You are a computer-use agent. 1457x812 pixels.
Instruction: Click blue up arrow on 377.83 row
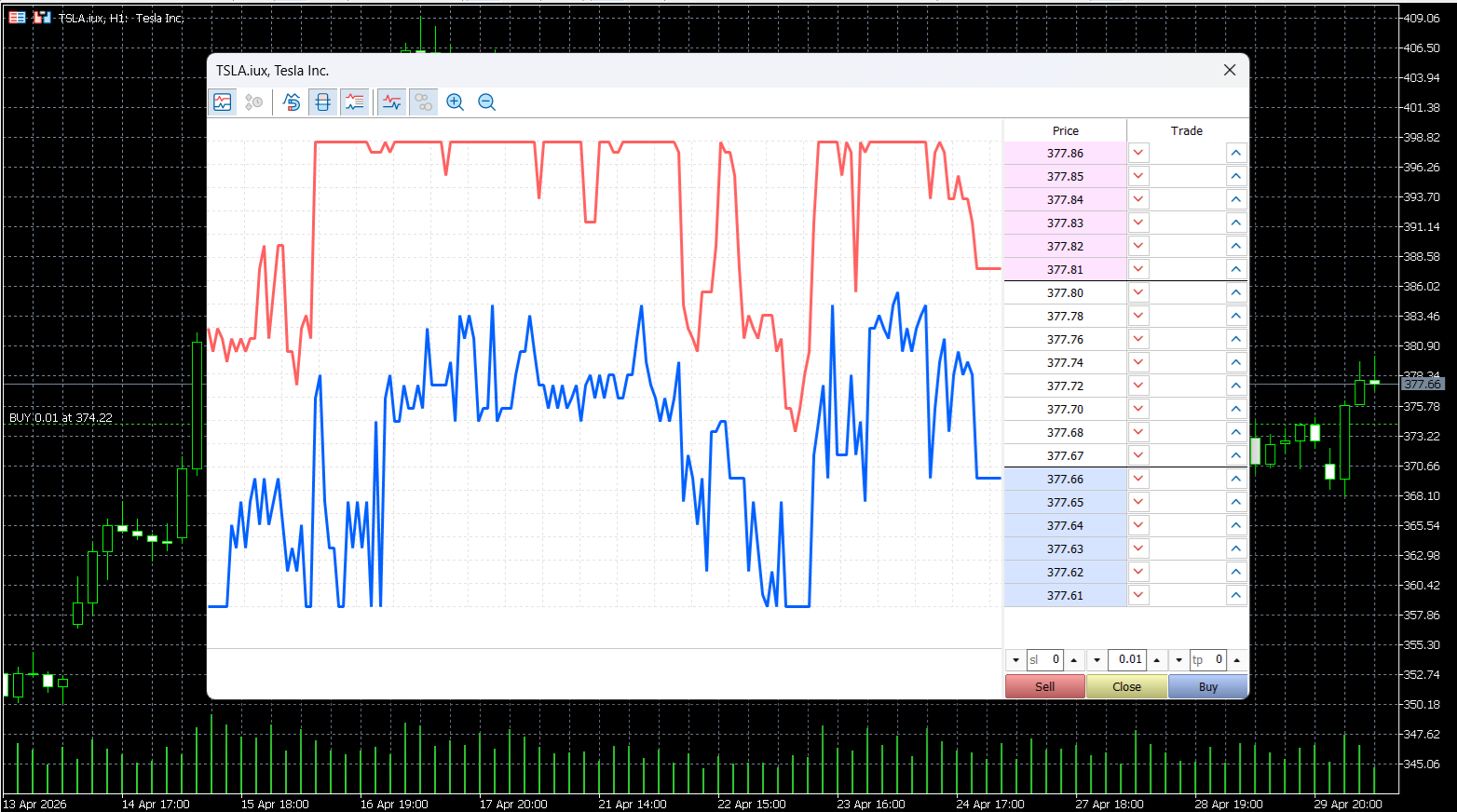tap(1235, 223)
